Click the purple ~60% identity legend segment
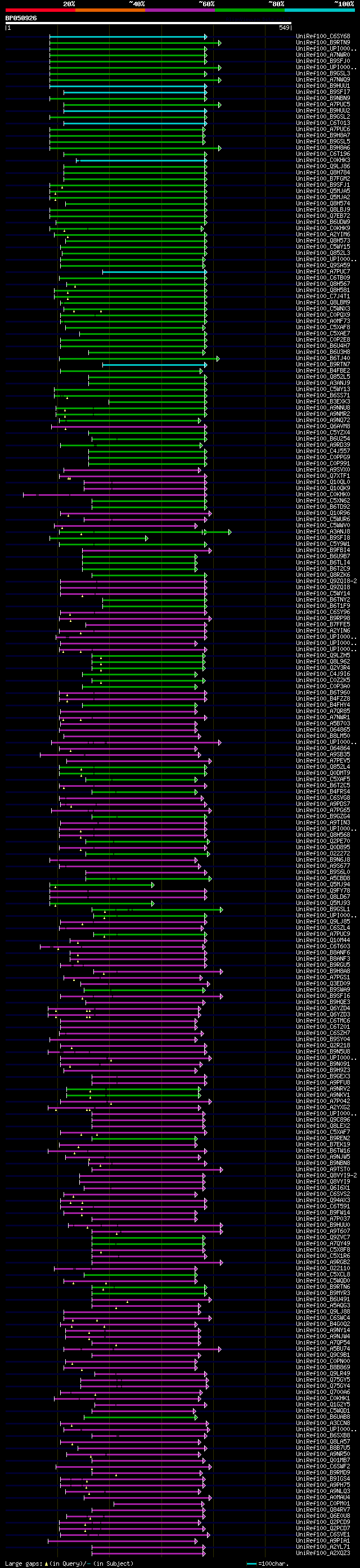 [180, 10]
